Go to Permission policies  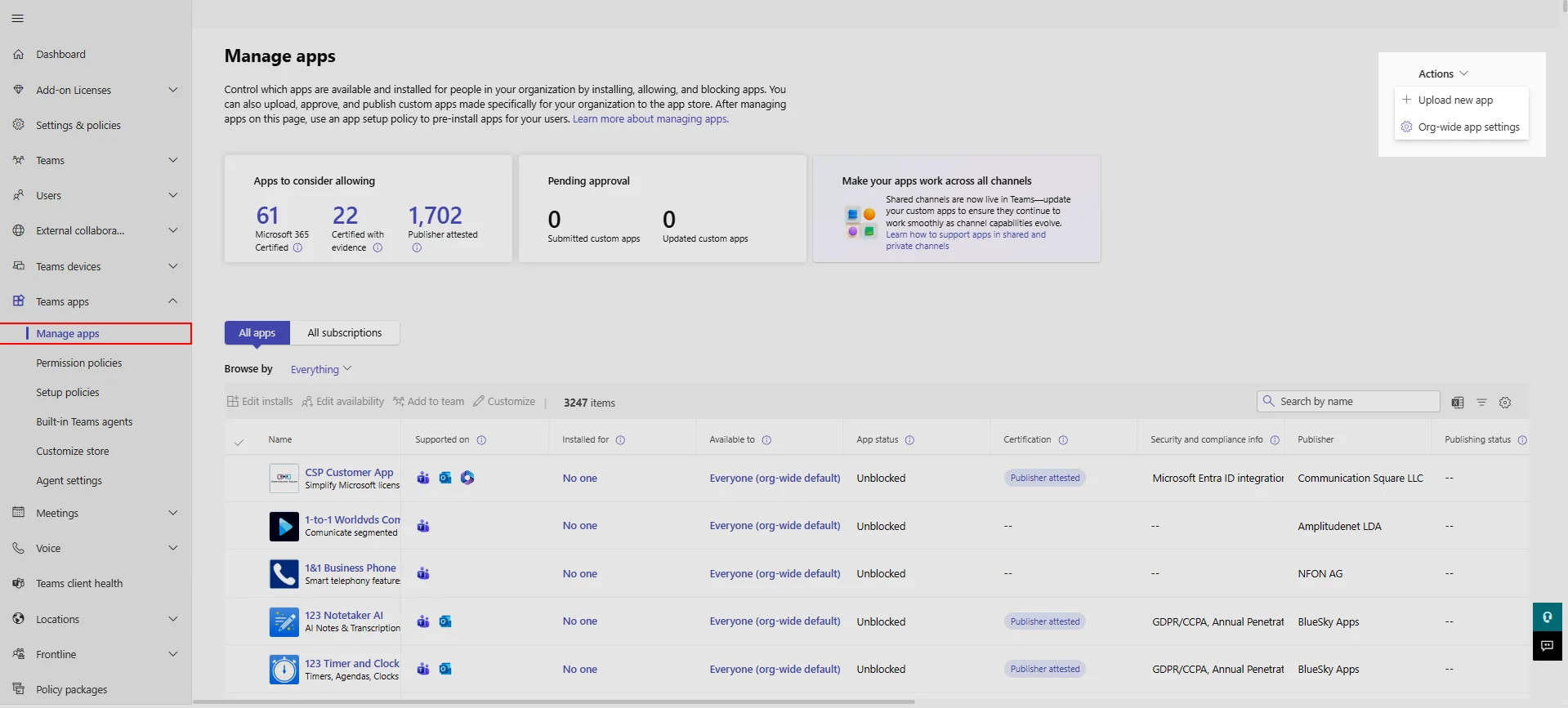tap(79, 363)
